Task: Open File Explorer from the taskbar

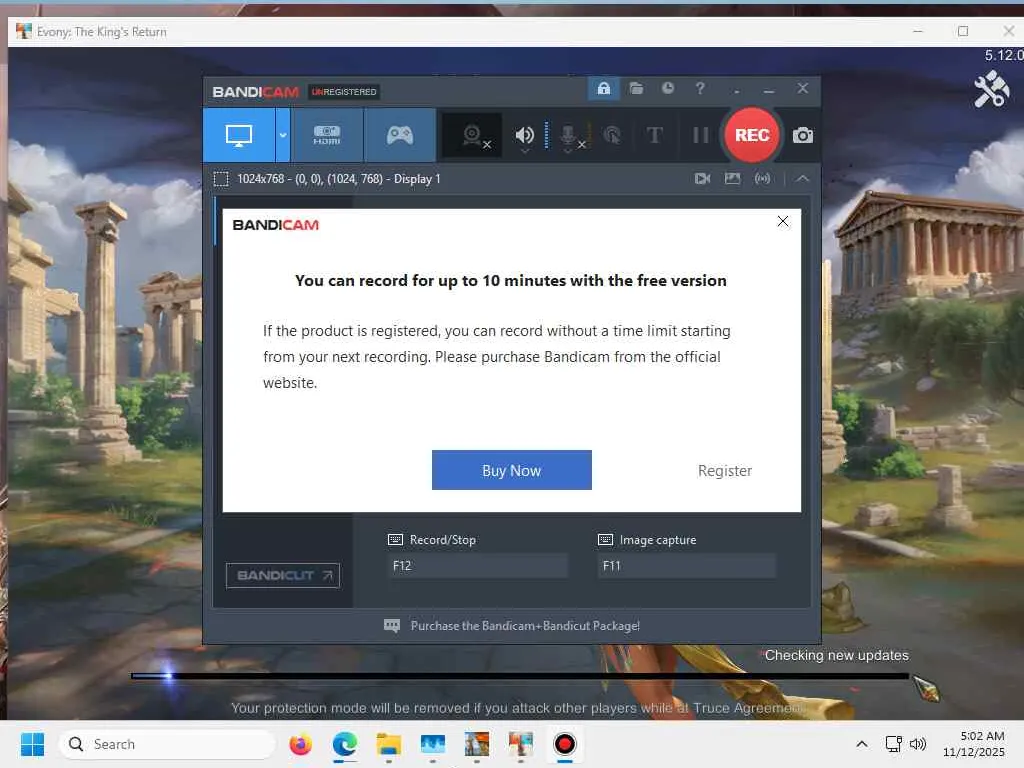Action: point(389,744)
